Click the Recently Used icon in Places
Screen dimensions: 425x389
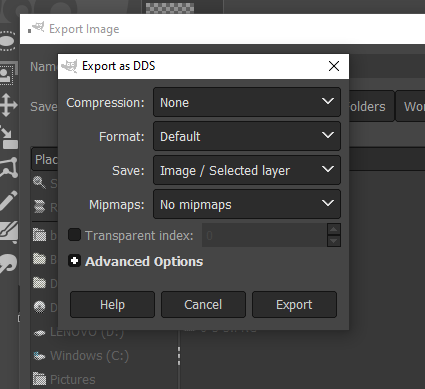pos(39,207)
